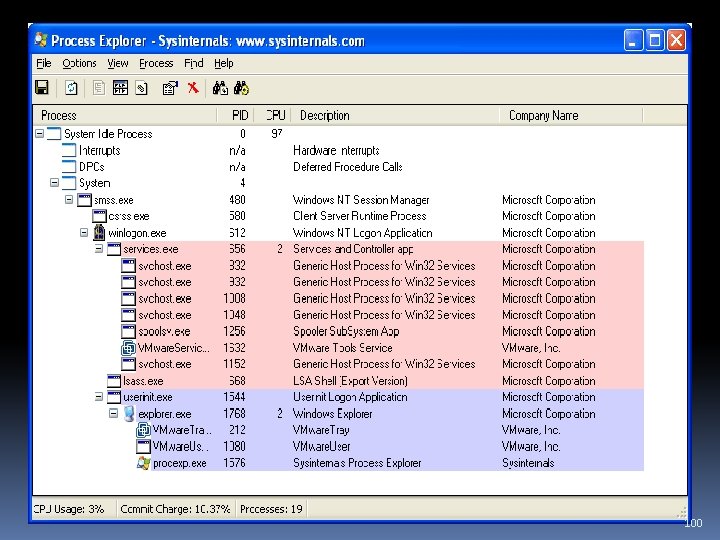
Task: Click the DPCs row icon
Action: (x=69, y=167)
